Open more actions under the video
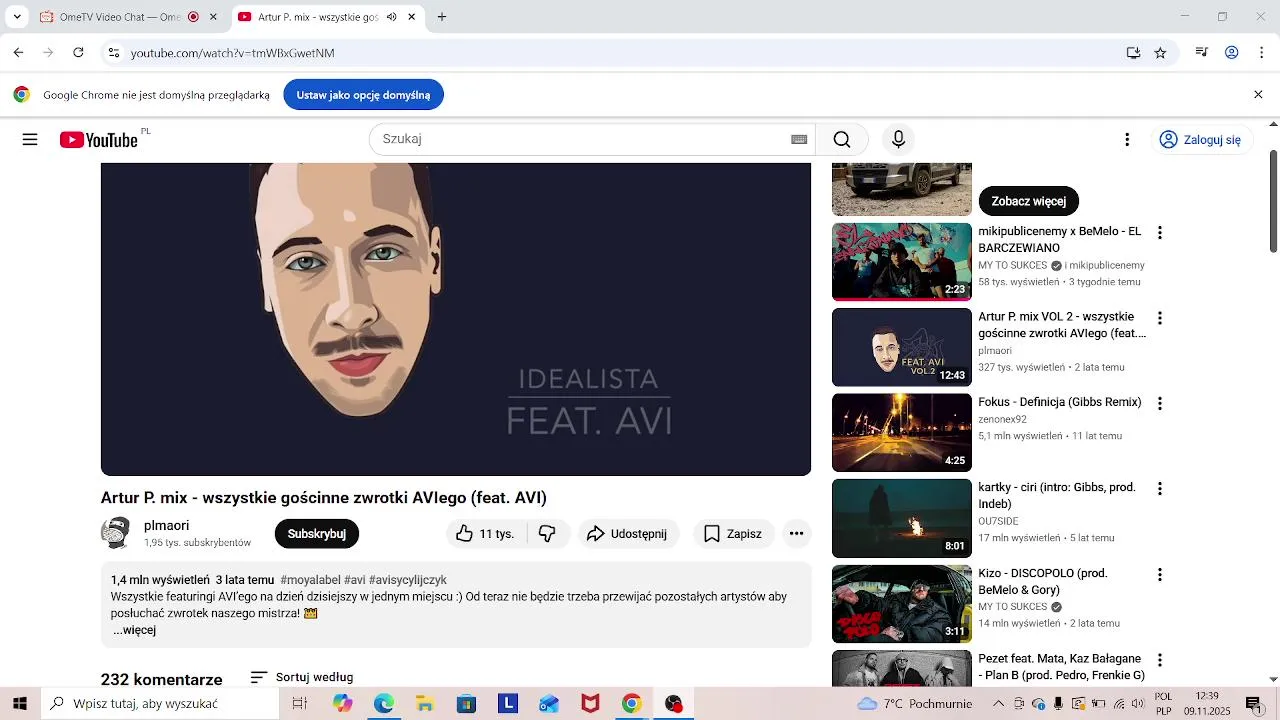Image resolution: width=1280 pixels, height=720 pixels. [x=796, y=534]
